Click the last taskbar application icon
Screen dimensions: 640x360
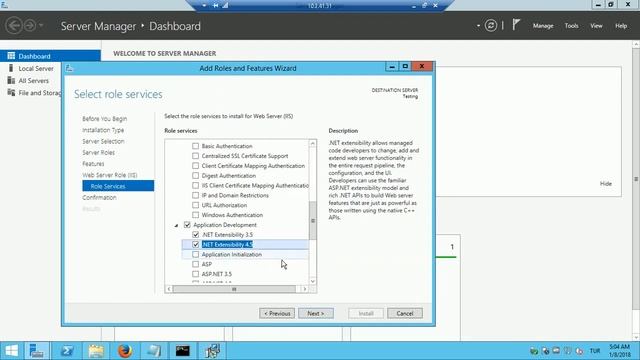click(x=212, y=351)
